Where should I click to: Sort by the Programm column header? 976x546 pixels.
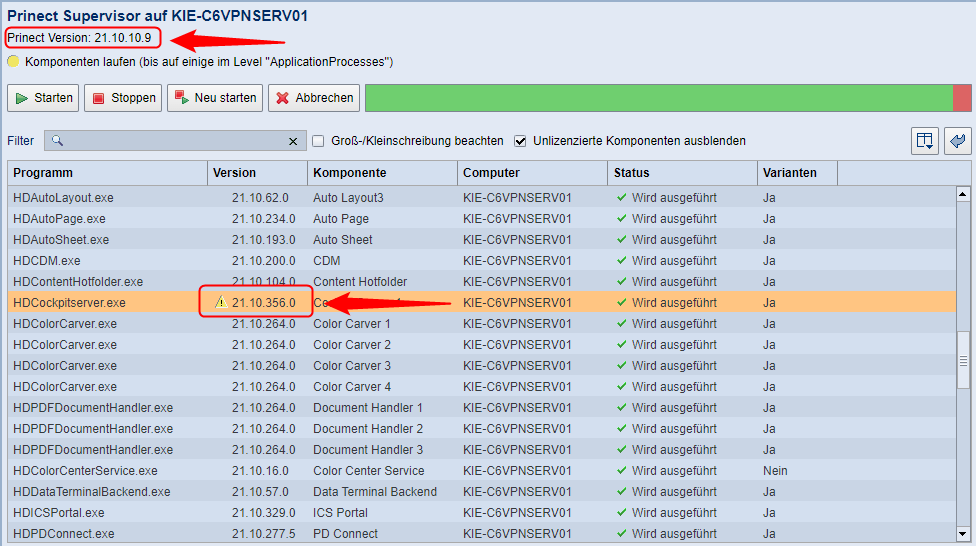coord(107,173)
